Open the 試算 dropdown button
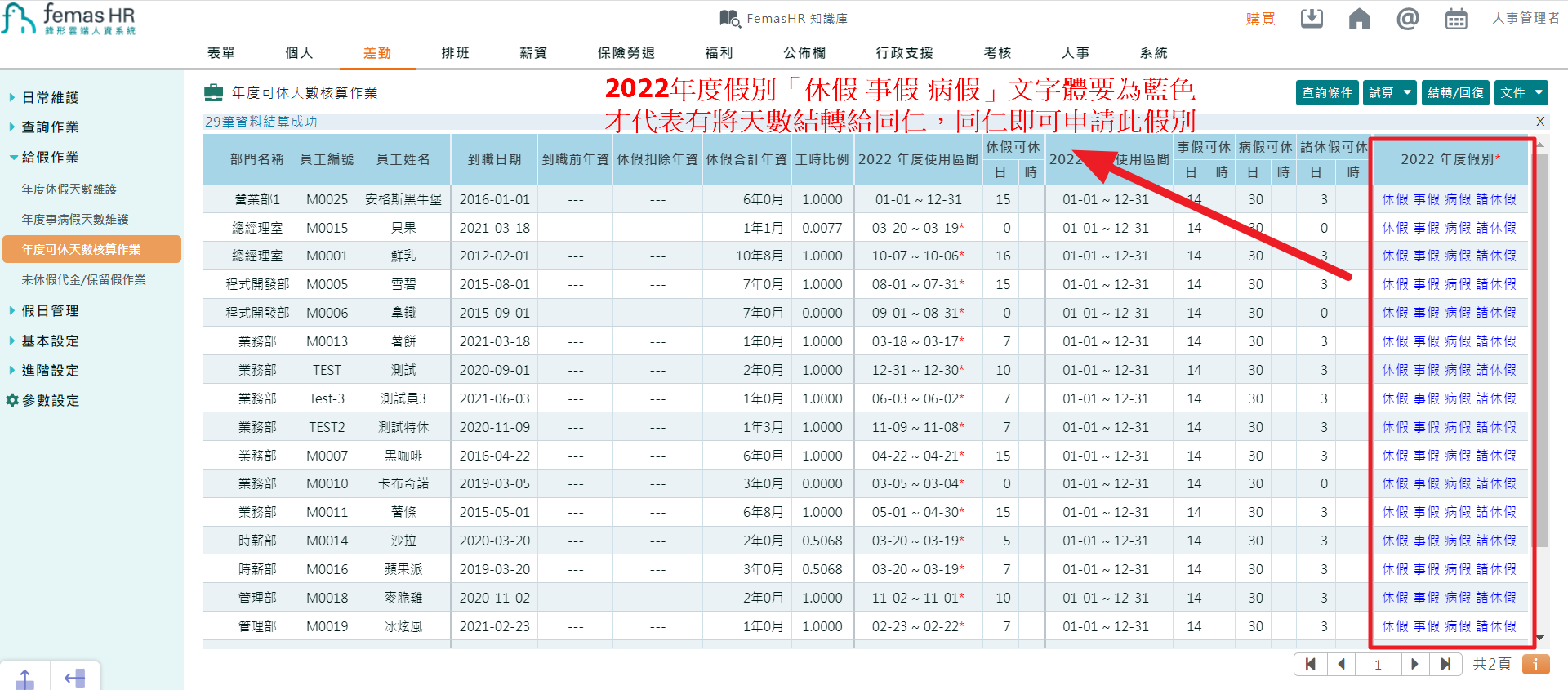1568x690 pixels. click(x=1389, y=92)
